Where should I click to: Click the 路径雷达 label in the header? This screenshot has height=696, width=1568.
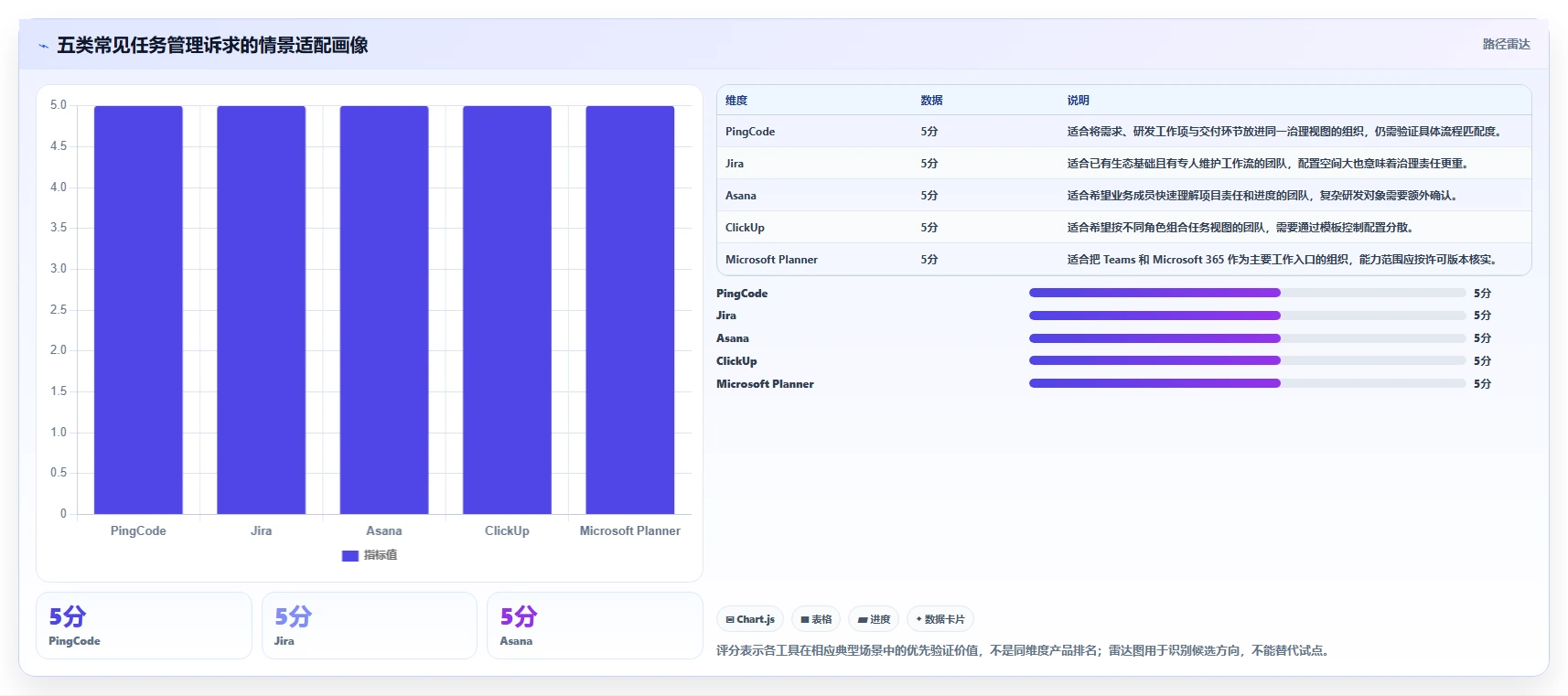(x=1506, y=44)
